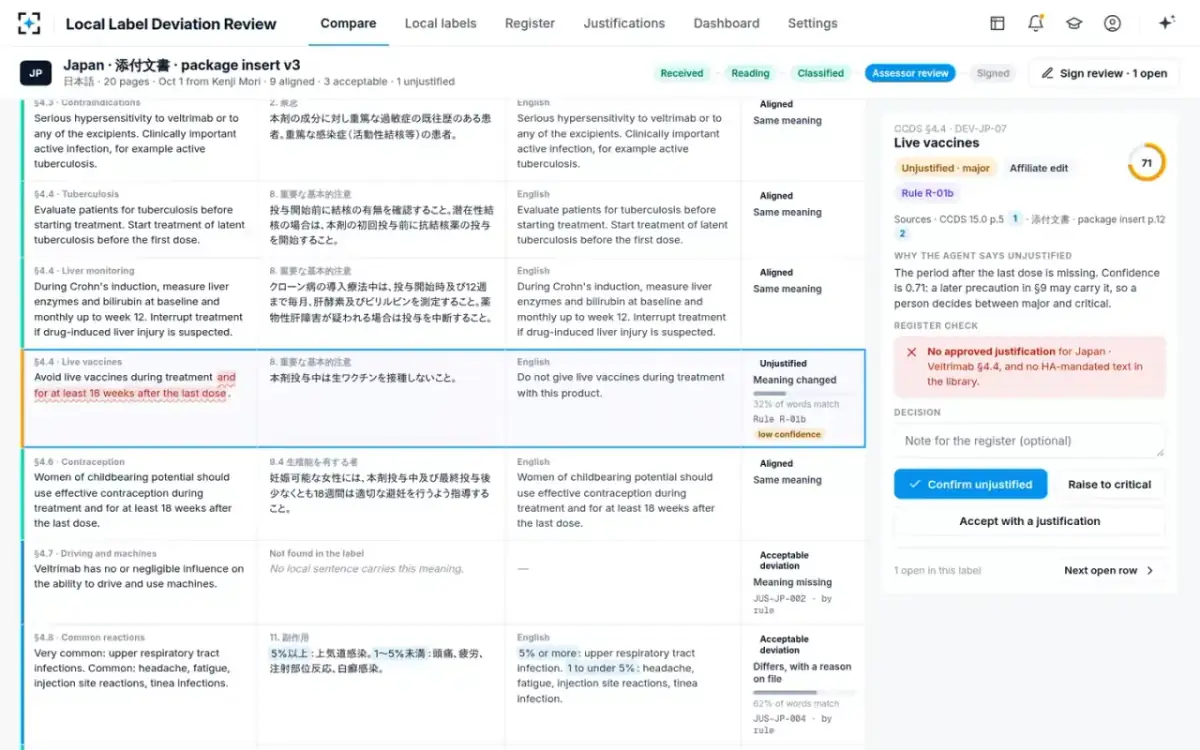Open source reference 2 for package insert
Viewport: 1200px width, 750px height.
(902, 233)
